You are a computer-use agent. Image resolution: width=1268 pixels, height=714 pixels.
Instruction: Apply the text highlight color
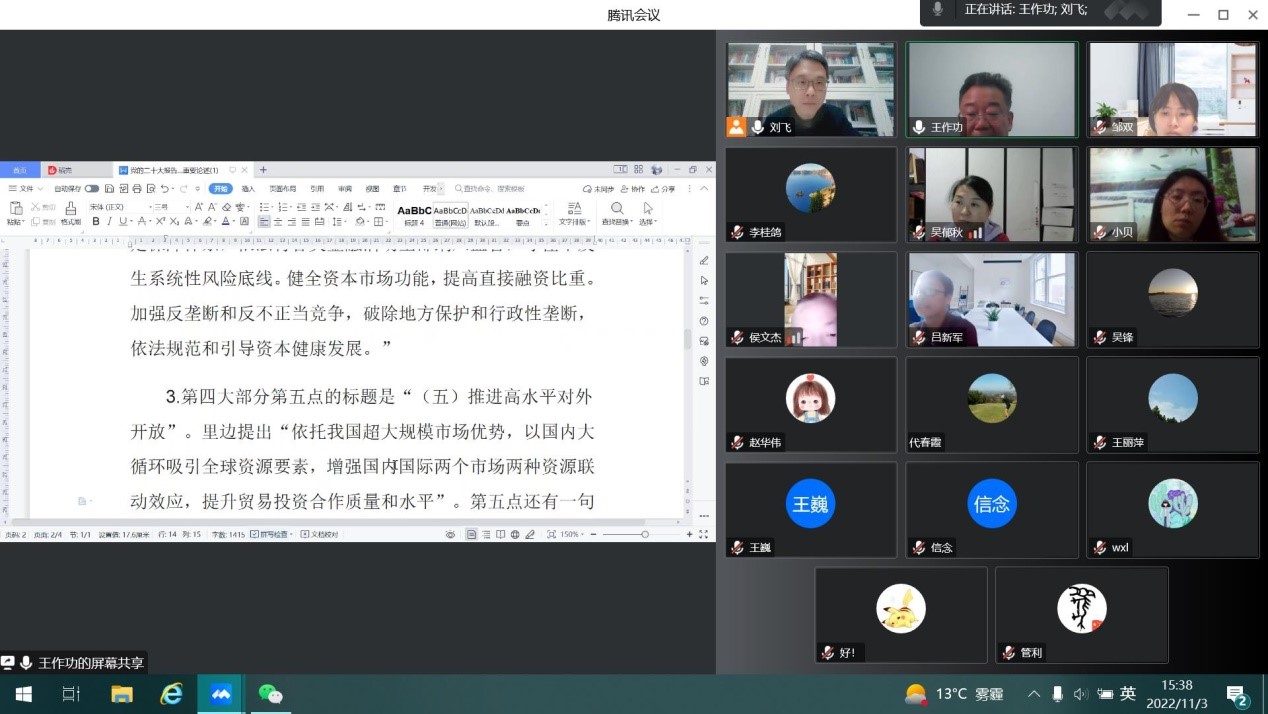(x=208, y=221)
